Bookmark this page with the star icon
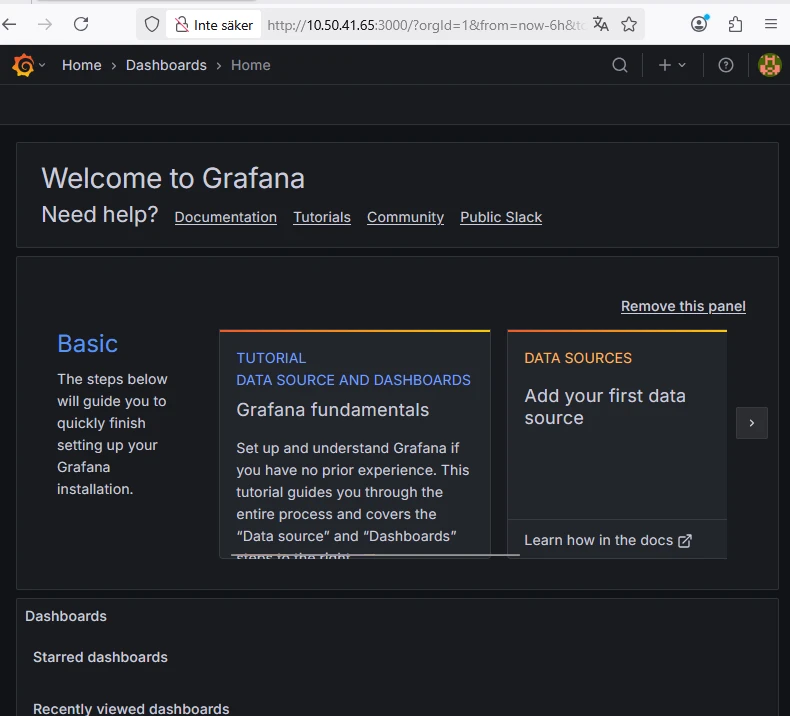This screenshot has height=716, width=790. click(x=629, y=24)
